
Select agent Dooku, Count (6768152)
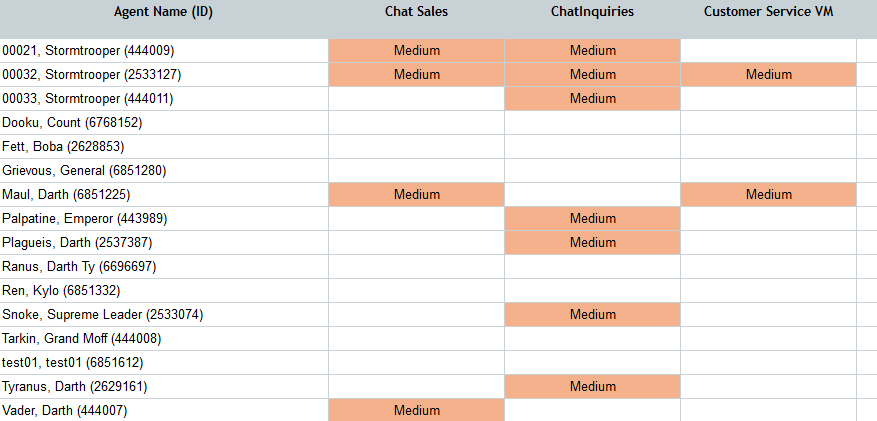pos(72,122)
